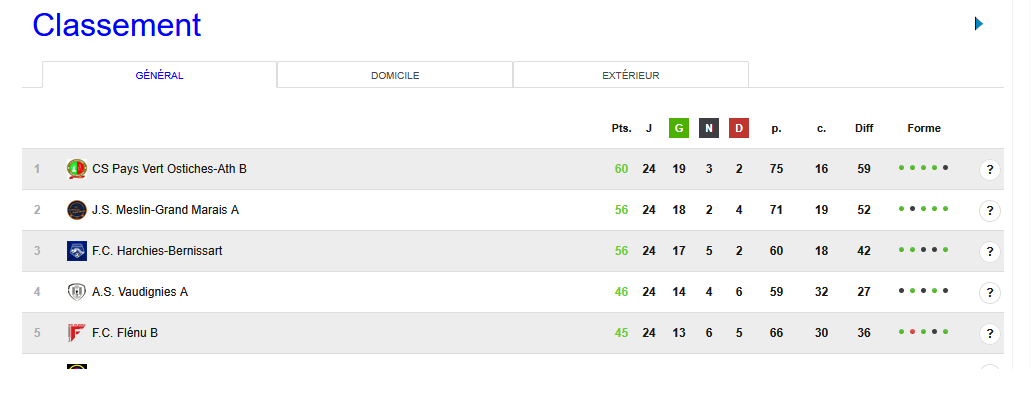Click the A.S. Vaudignies A shield logo
The width and height of the screenshot is (1032, 399).
(77, 292)
